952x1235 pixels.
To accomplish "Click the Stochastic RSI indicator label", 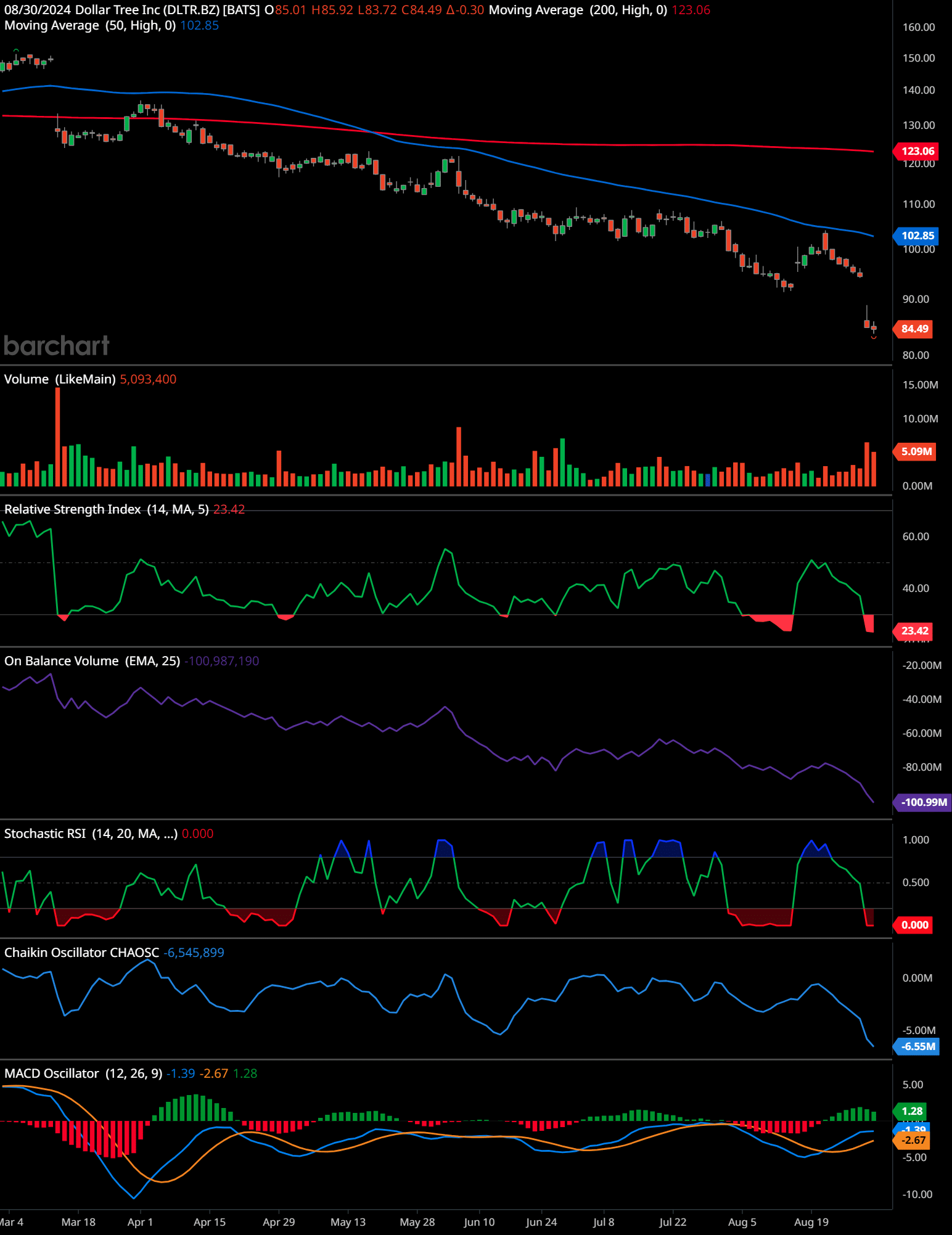I will tap(91, 834).
